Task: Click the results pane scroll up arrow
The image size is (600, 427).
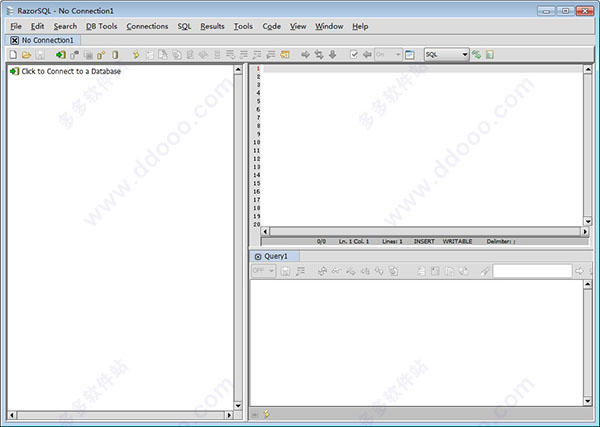Action: tap(588, 284)
